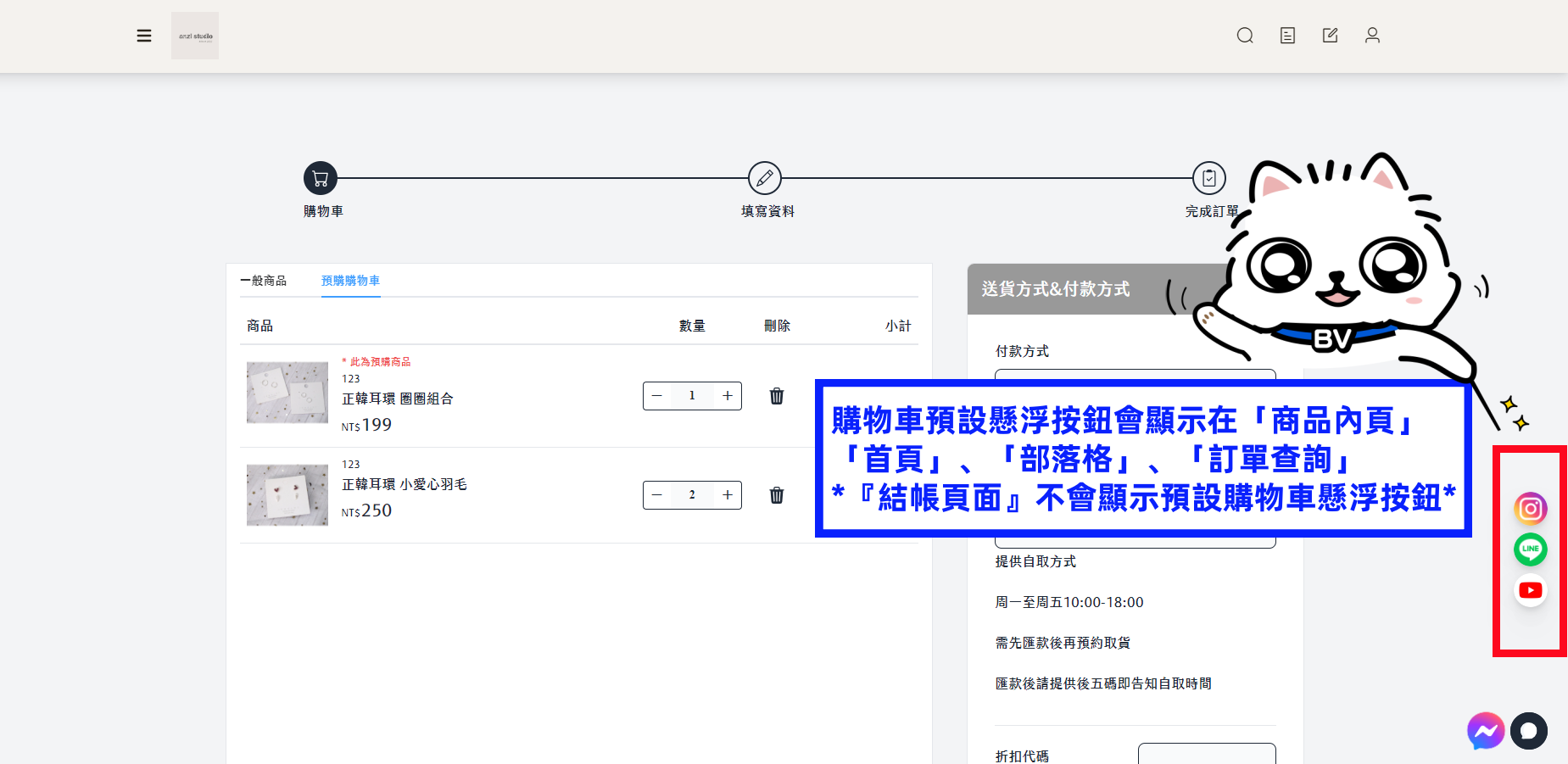
Task: Open the Instagram floating button
Action: pos(1531,509)
